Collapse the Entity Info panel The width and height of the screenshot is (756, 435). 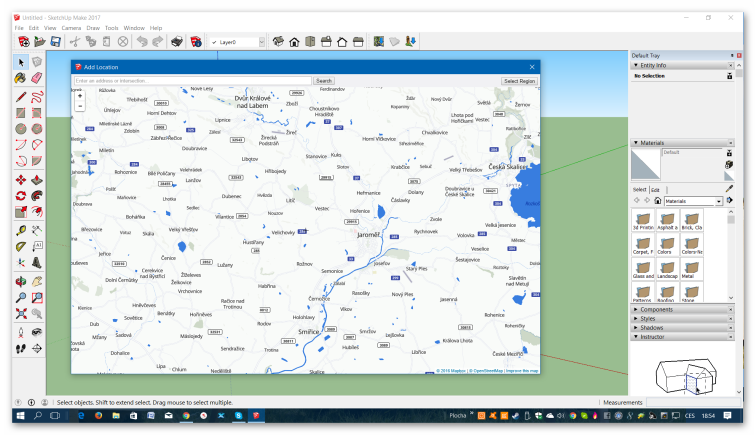click(x=635, y=65)
